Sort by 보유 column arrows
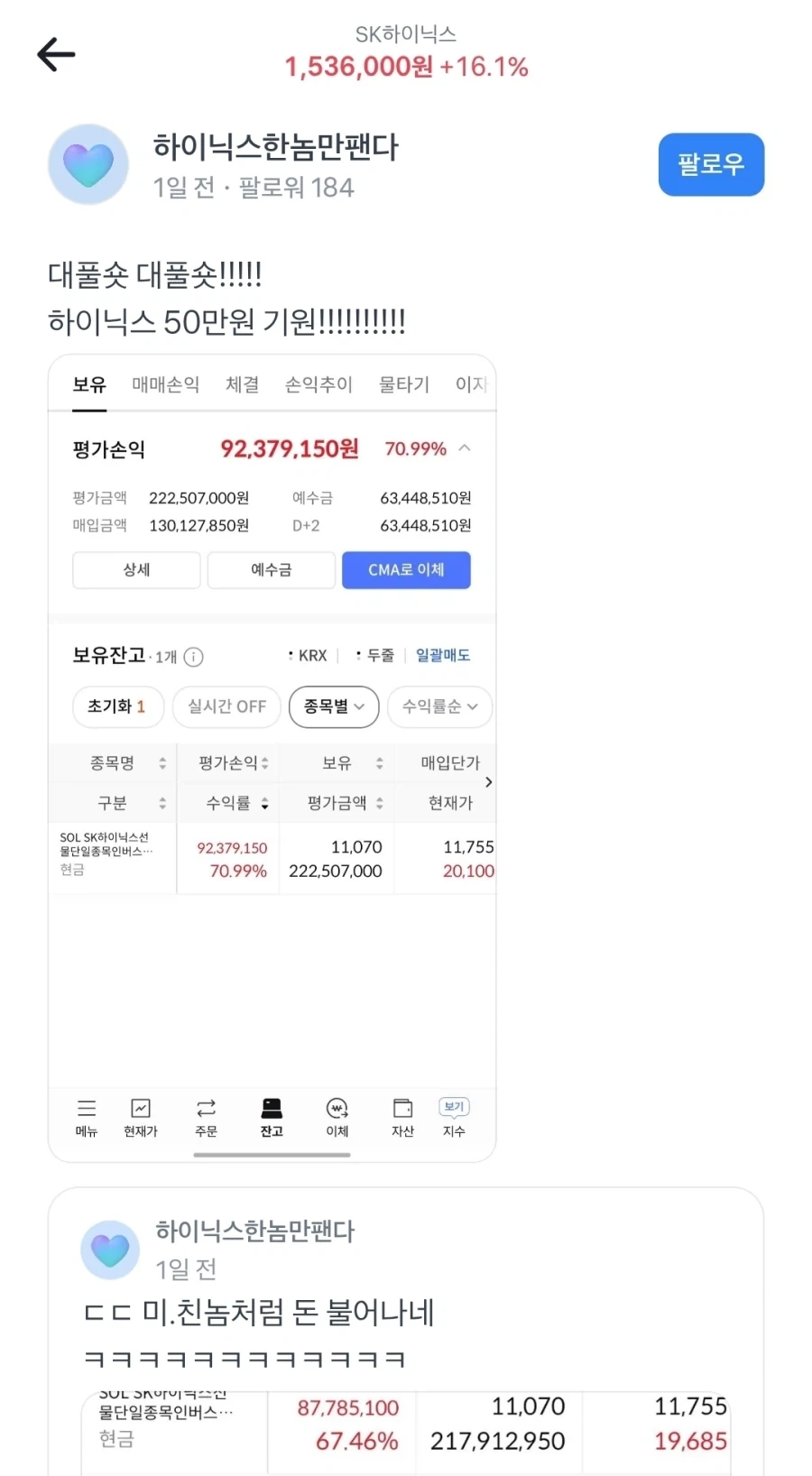 380,763
